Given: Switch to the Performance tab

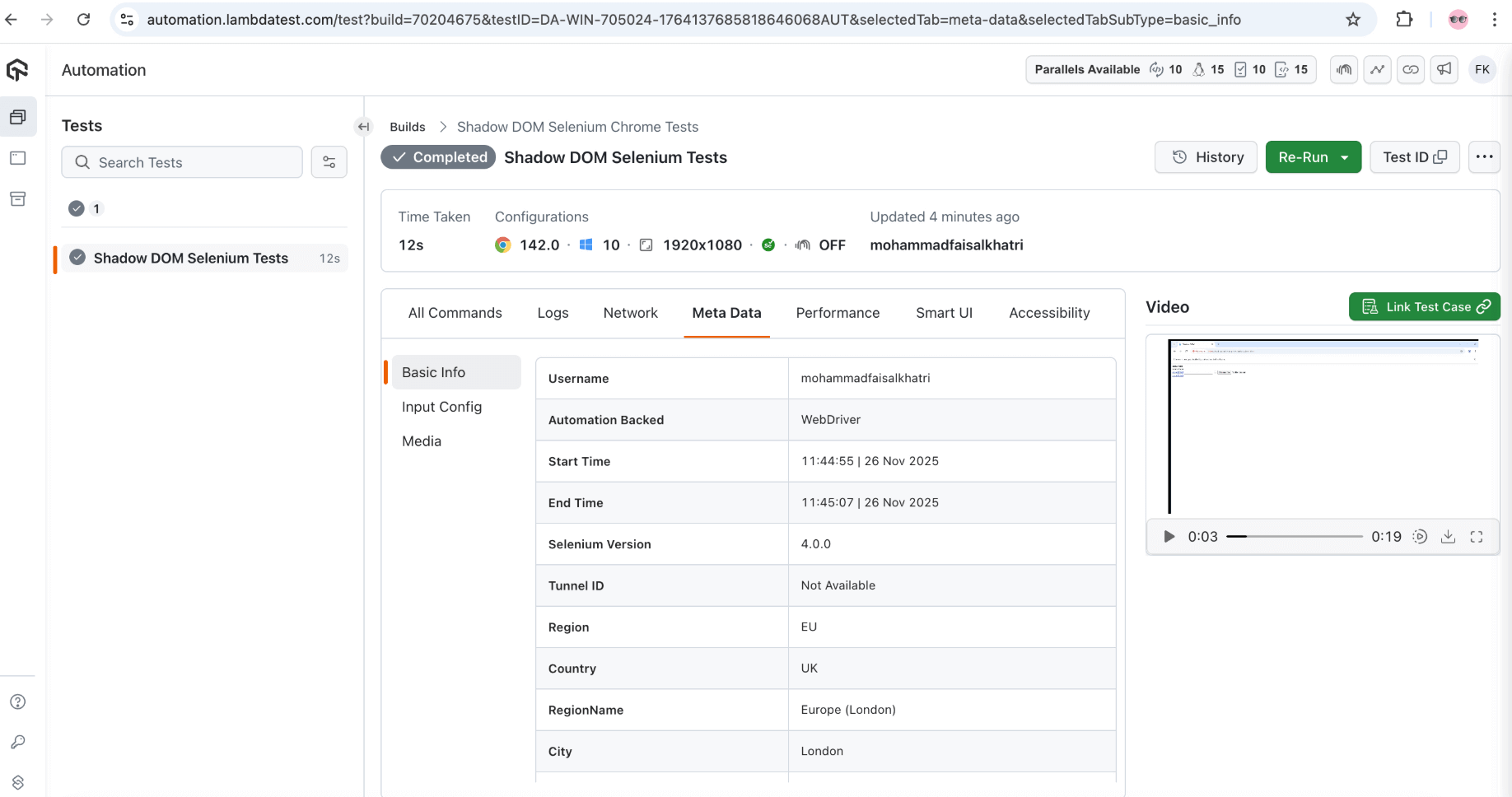Looking at the screenshot, I should pyautogui.click(x=838, y=313).
